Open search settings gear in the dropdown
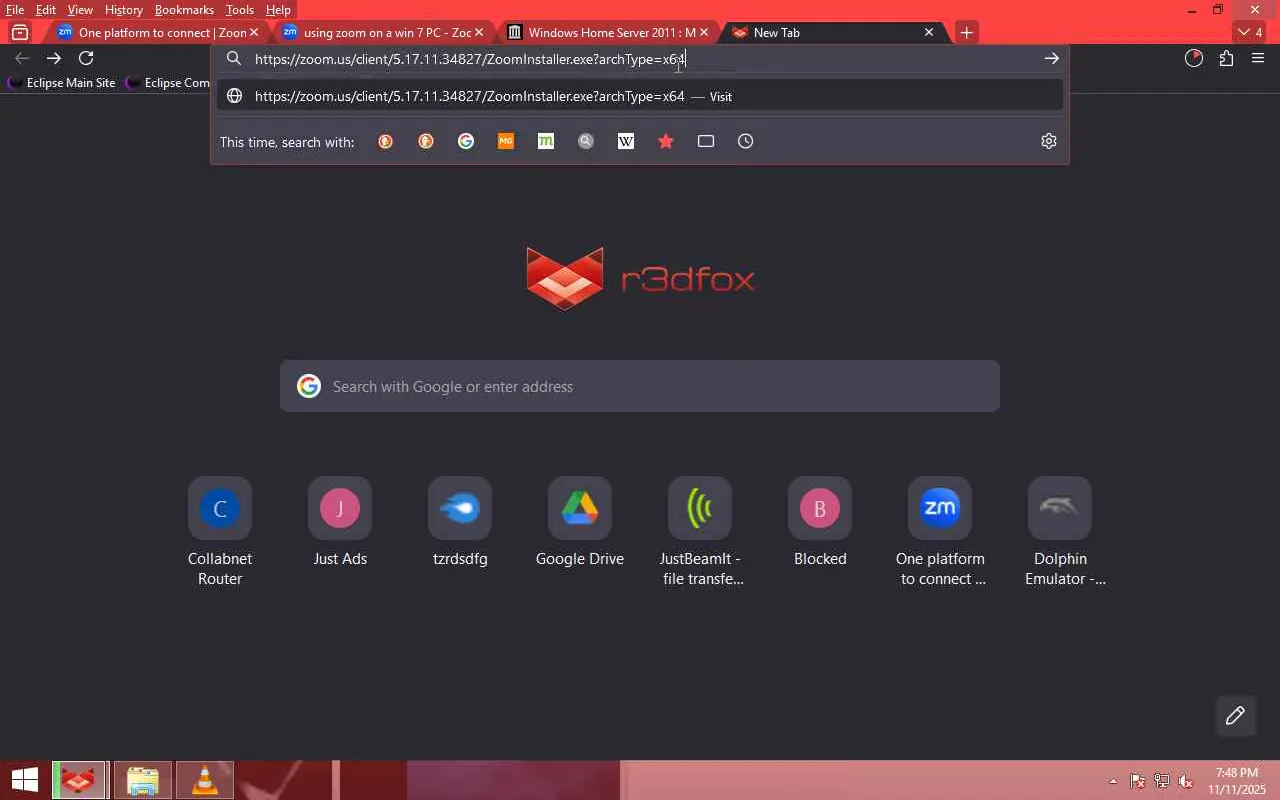1280x800 pixels. point(1049,142)
